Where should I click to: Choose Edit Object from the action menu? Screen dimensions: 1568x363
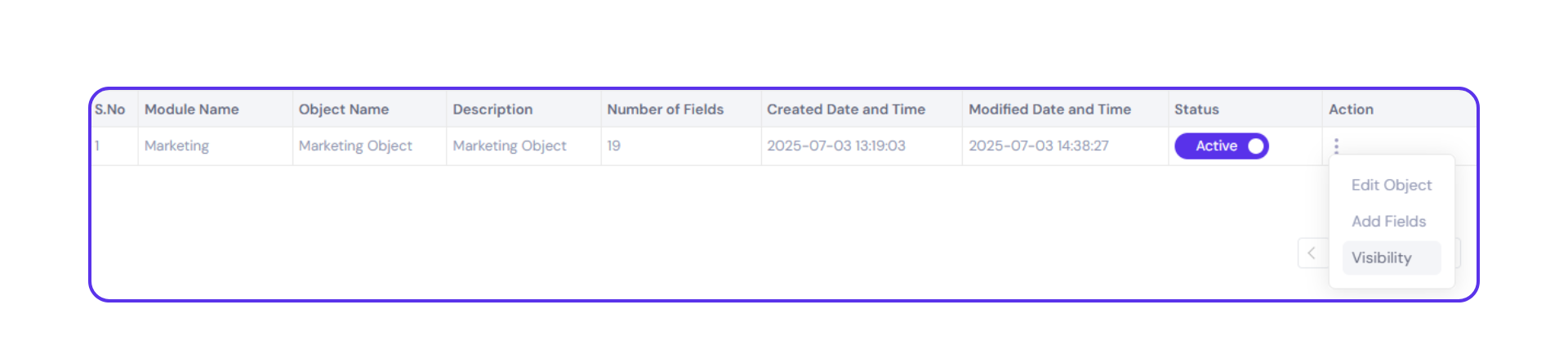[x=1391, y=186]
